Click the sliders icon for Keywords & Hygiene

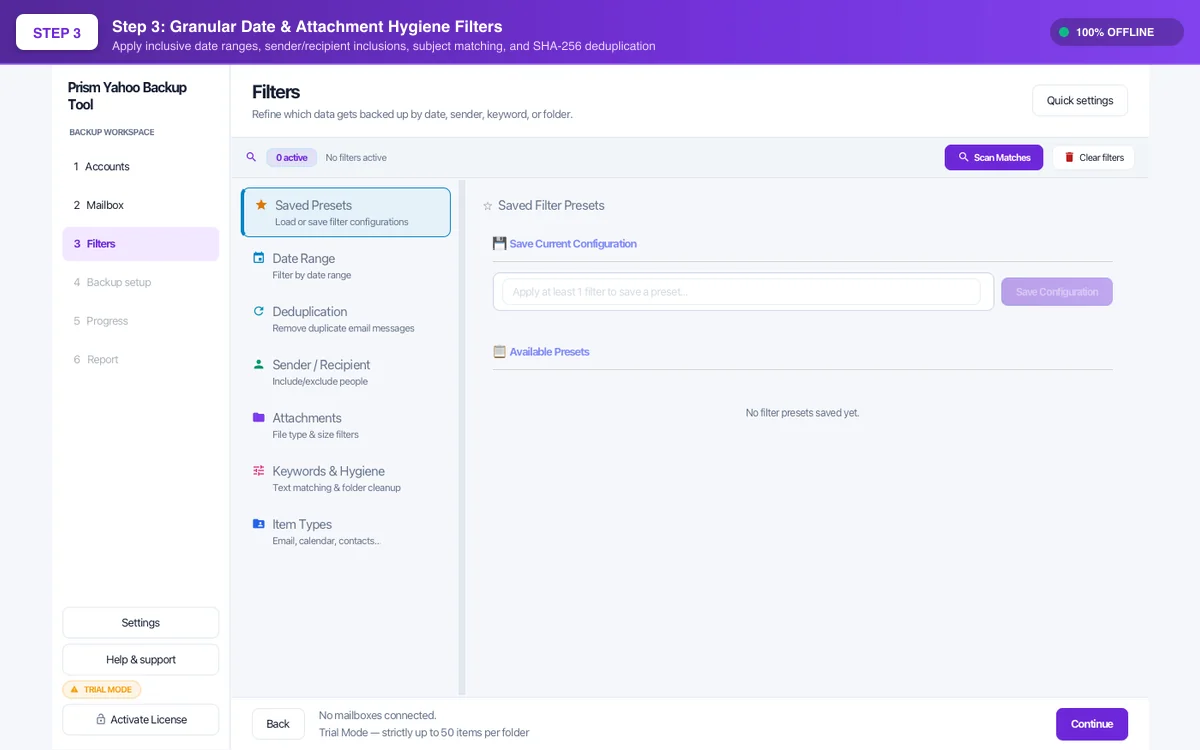pyautogui.click(x=259, y=470)
